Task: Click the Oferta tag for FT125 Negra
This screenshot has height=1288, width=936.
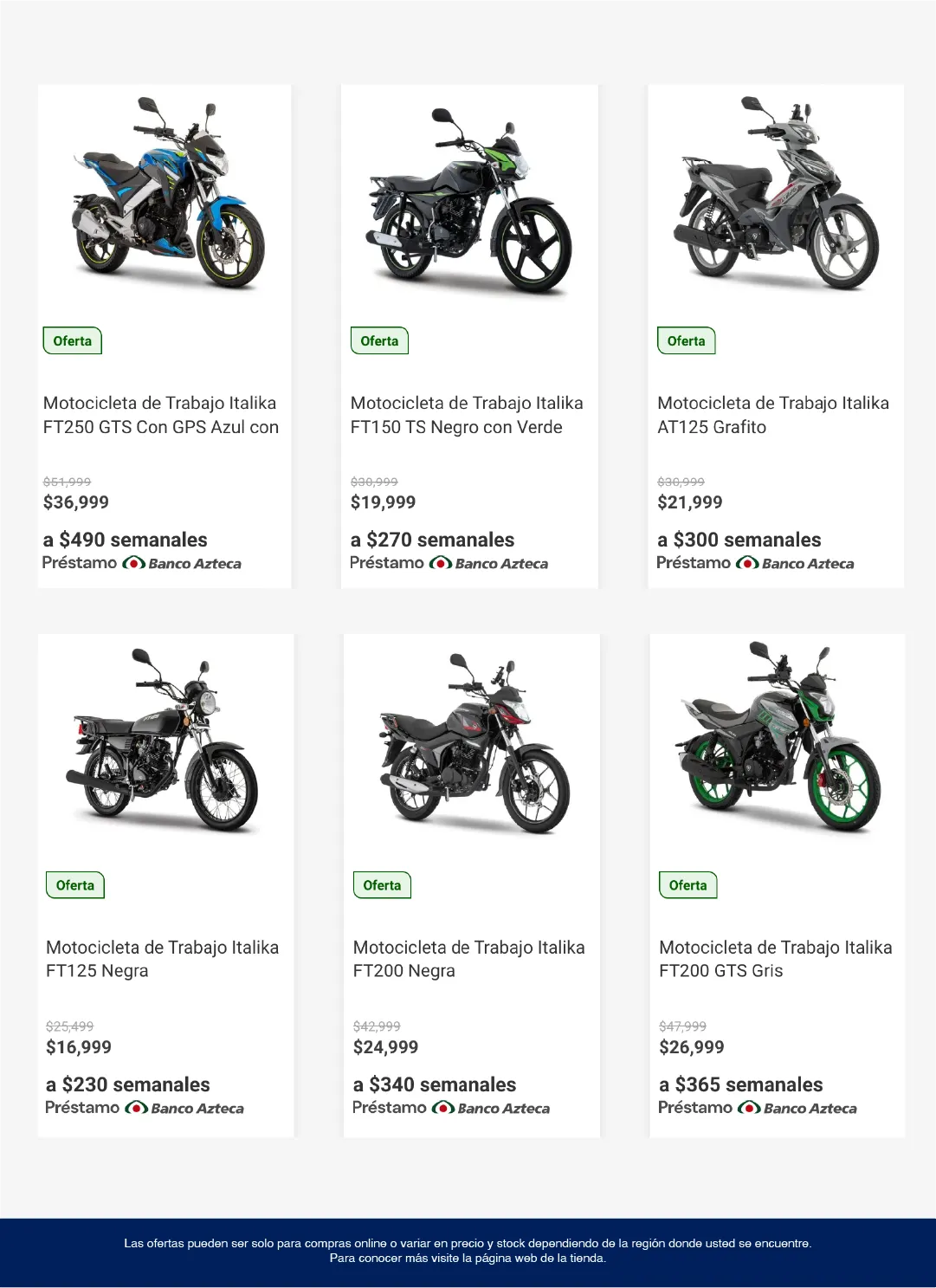Action: (x=75, y=885)
